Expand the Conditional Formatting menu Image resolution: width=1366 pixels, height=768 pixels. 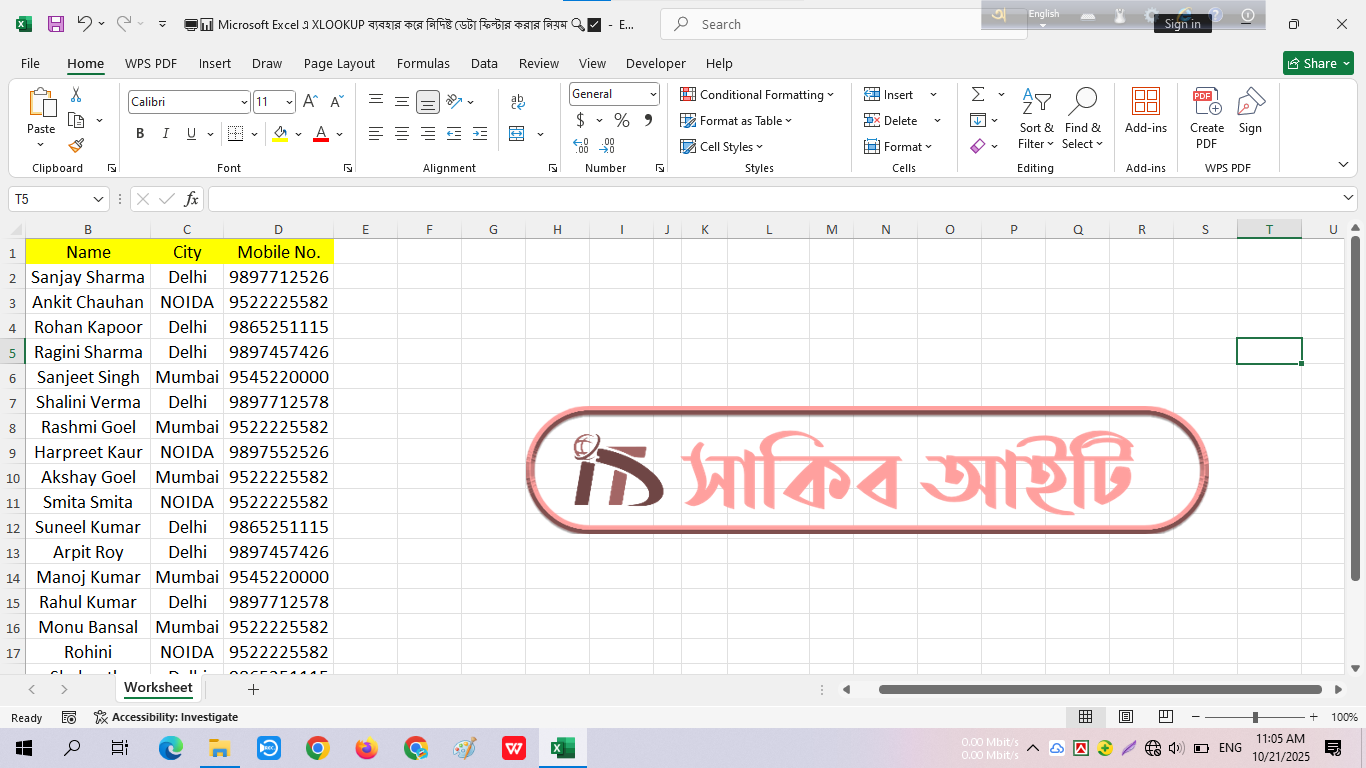[757, 95]
